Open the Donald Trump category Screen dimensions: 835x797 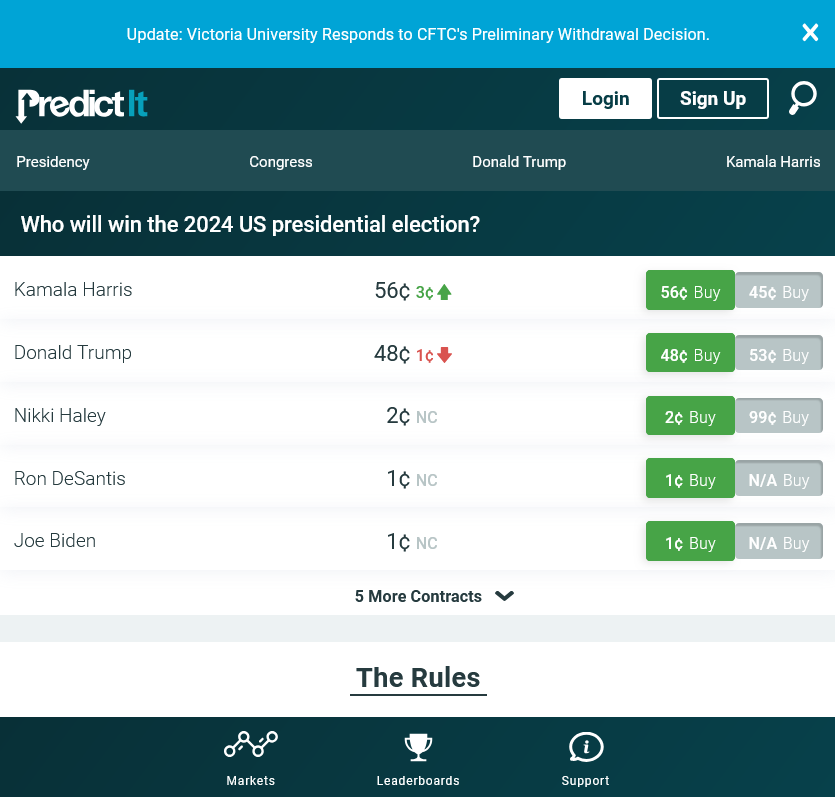pos(519,162)
